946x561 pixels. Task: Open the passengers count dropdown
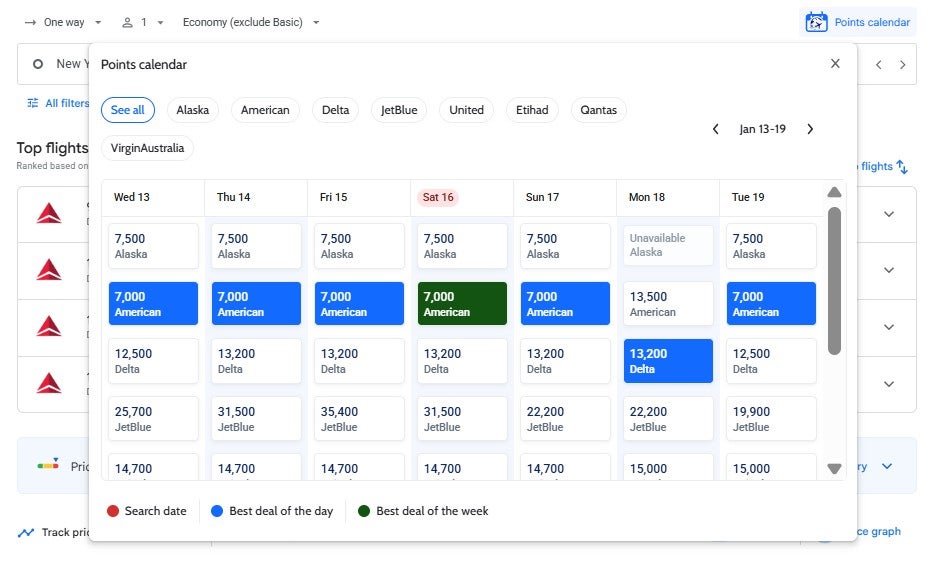click(143, 23)
